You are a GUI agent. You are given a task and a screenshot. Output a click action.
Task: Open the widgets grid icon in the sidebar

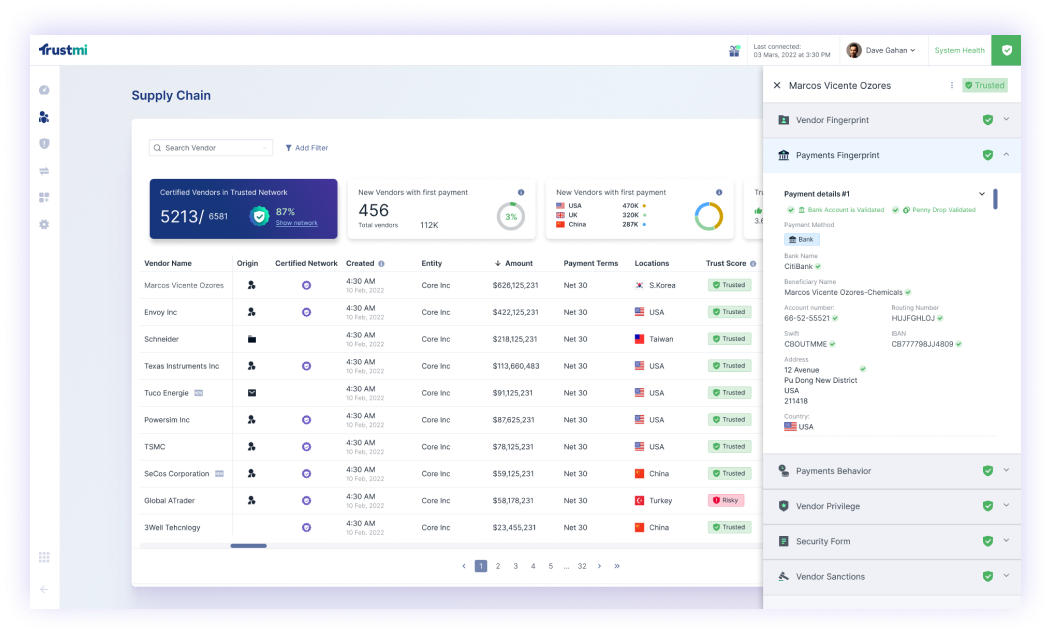(44, 198)
